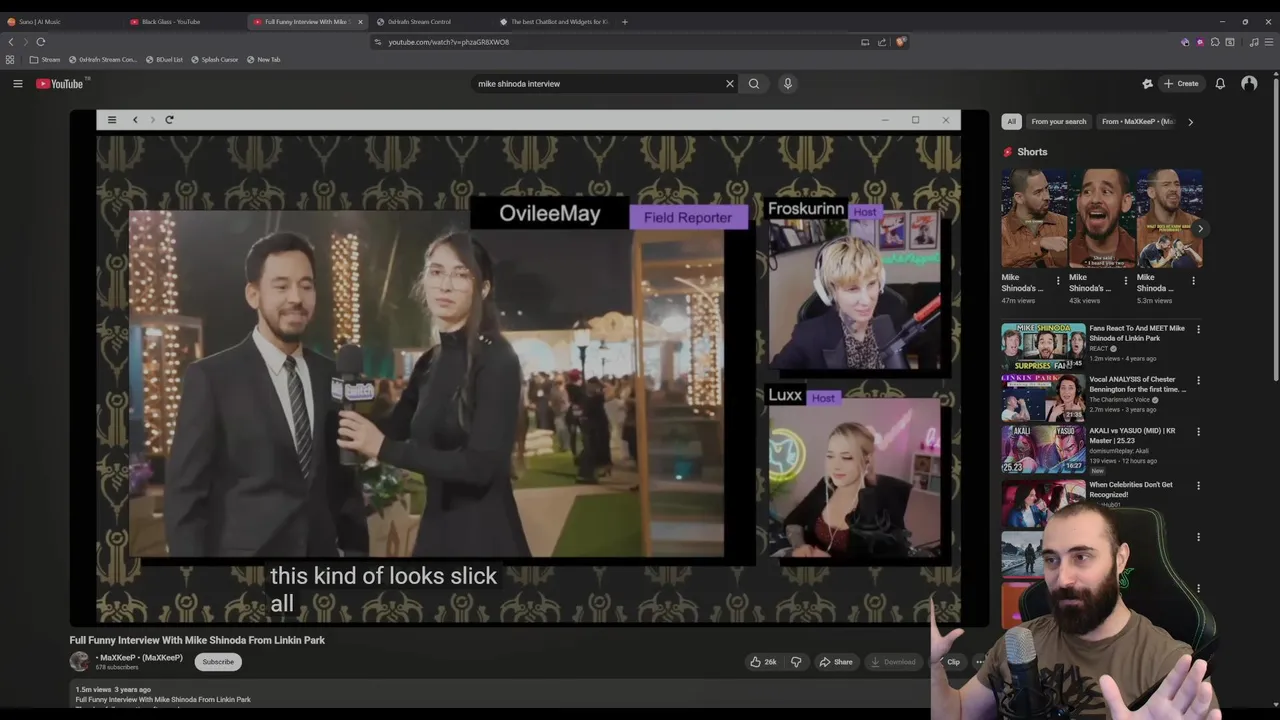Subscribe to the MaXKeeP channel
The height and width of the screenshot is (720, 1280).
pyautogui.click(x=218, y=662)
